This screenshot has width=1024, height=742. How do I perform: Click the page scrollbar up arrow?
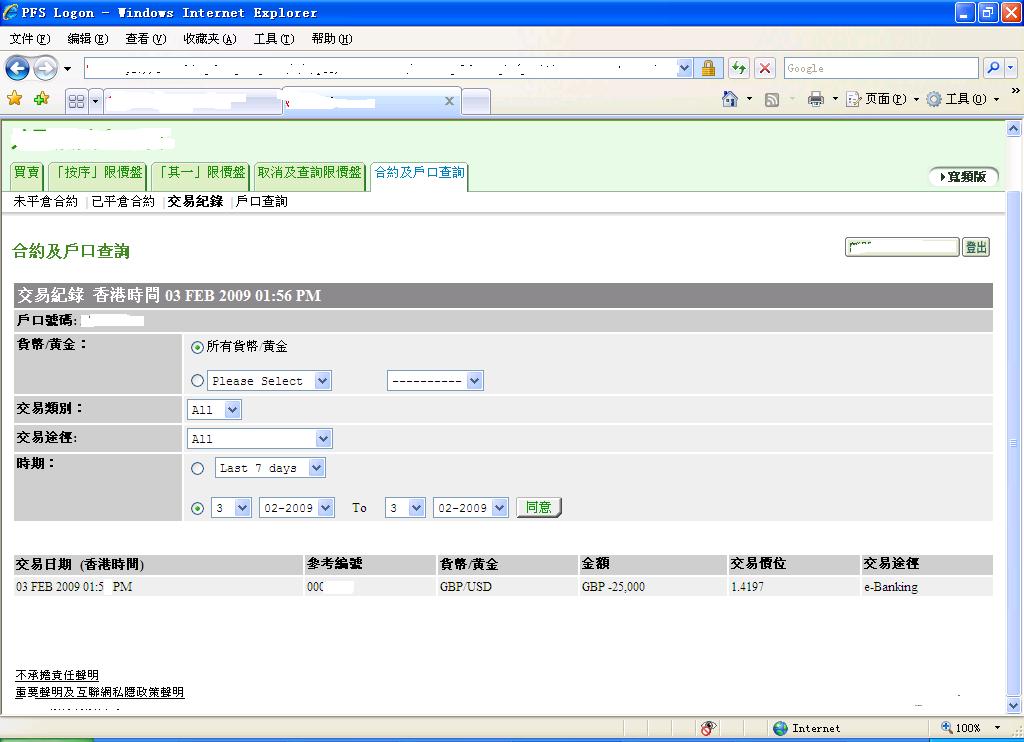(x=1014, y=129)
